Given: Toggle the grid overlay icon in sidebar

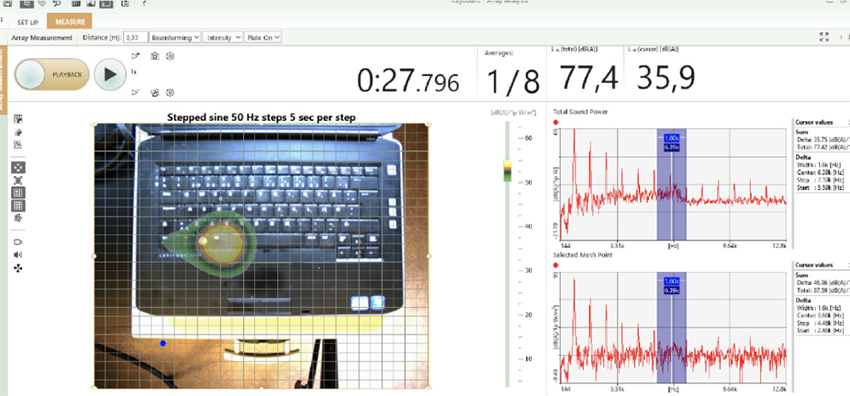Looking at the screenshot, I should [18, 205].
